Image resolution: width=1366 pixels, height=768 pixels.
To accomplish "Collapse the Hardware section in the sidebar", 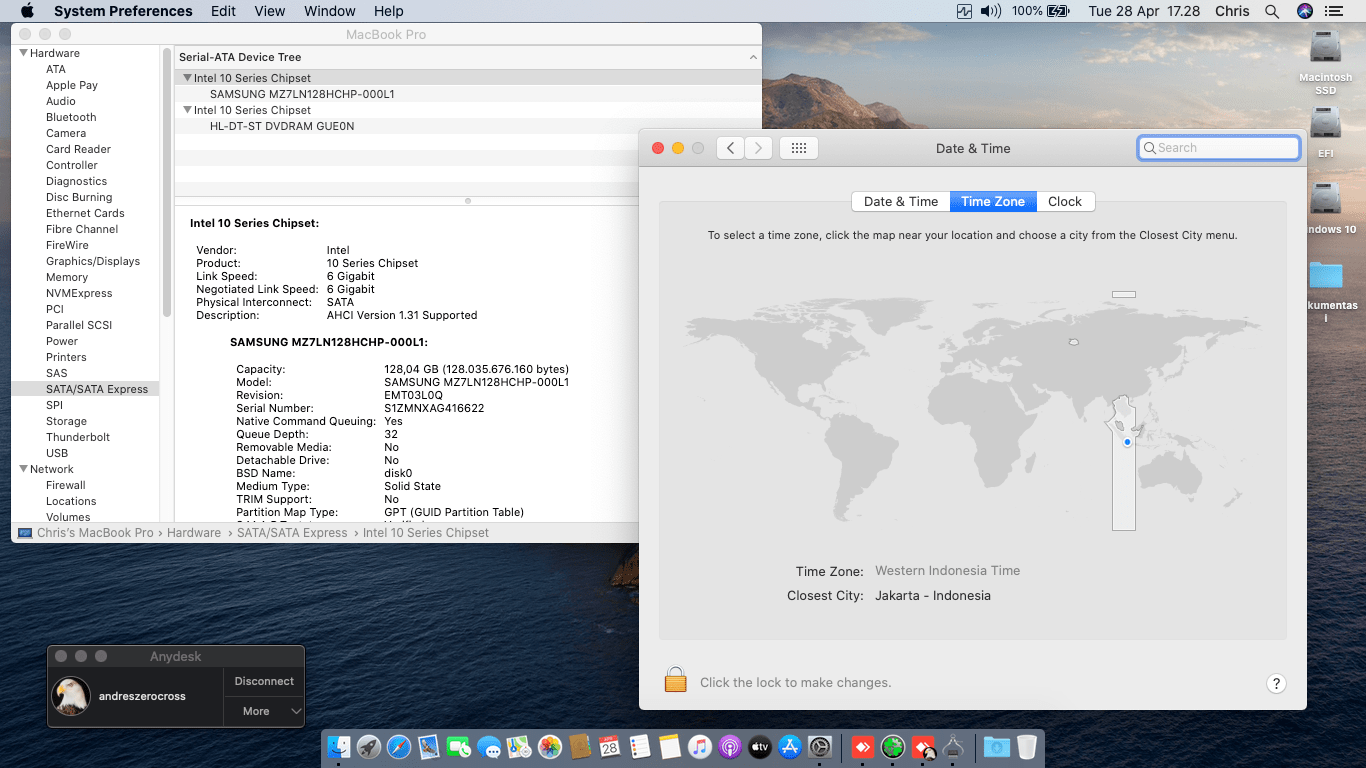I will click(x=24, y=53).
